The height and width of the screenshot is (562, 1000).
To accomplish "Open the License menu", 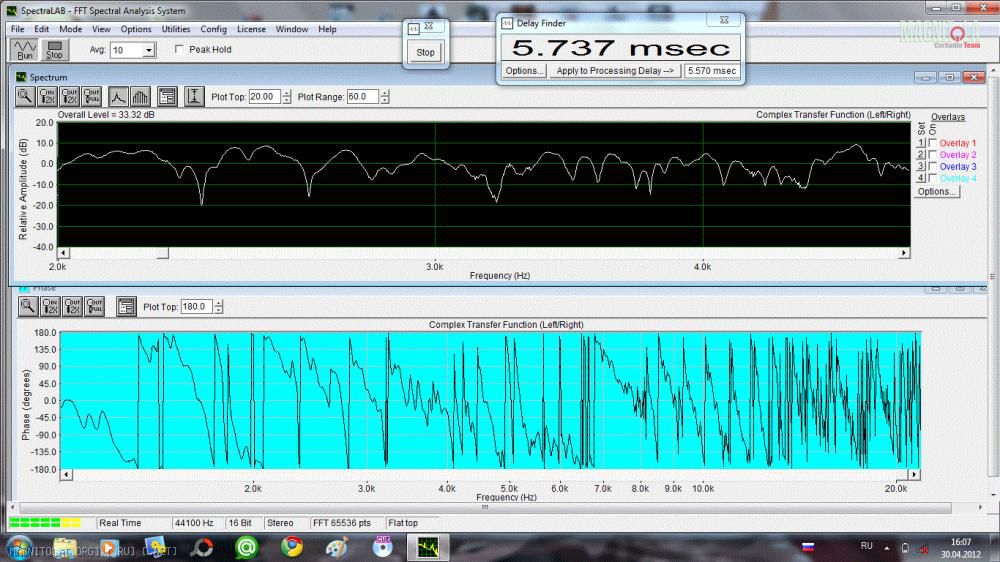I will [251, 29].
